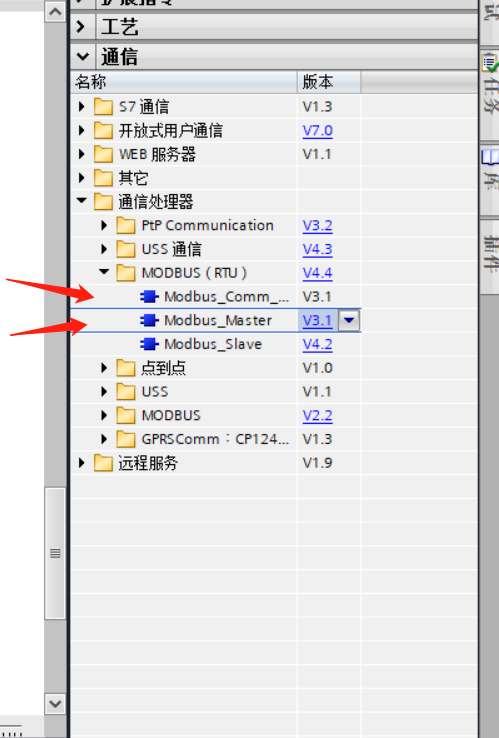Click the S7 通信 folder icon
499x738 pixels.
pos(103,107)
